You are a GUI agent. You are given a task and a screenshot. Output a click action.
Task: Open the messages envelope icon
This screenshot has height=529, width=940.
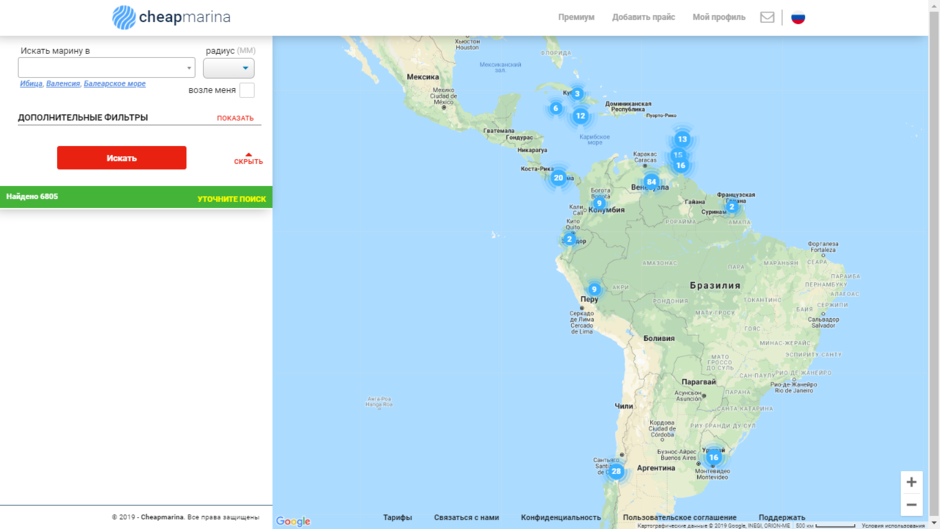(x=767, y=17)
